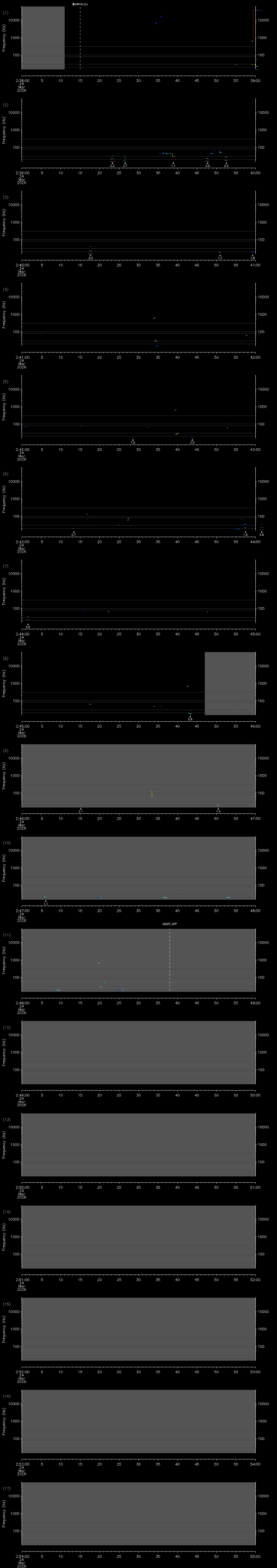This screenshot has width=277, height=1568.
Task: Click the 35-second tick label under panel (7)
Action: (158, 634)
